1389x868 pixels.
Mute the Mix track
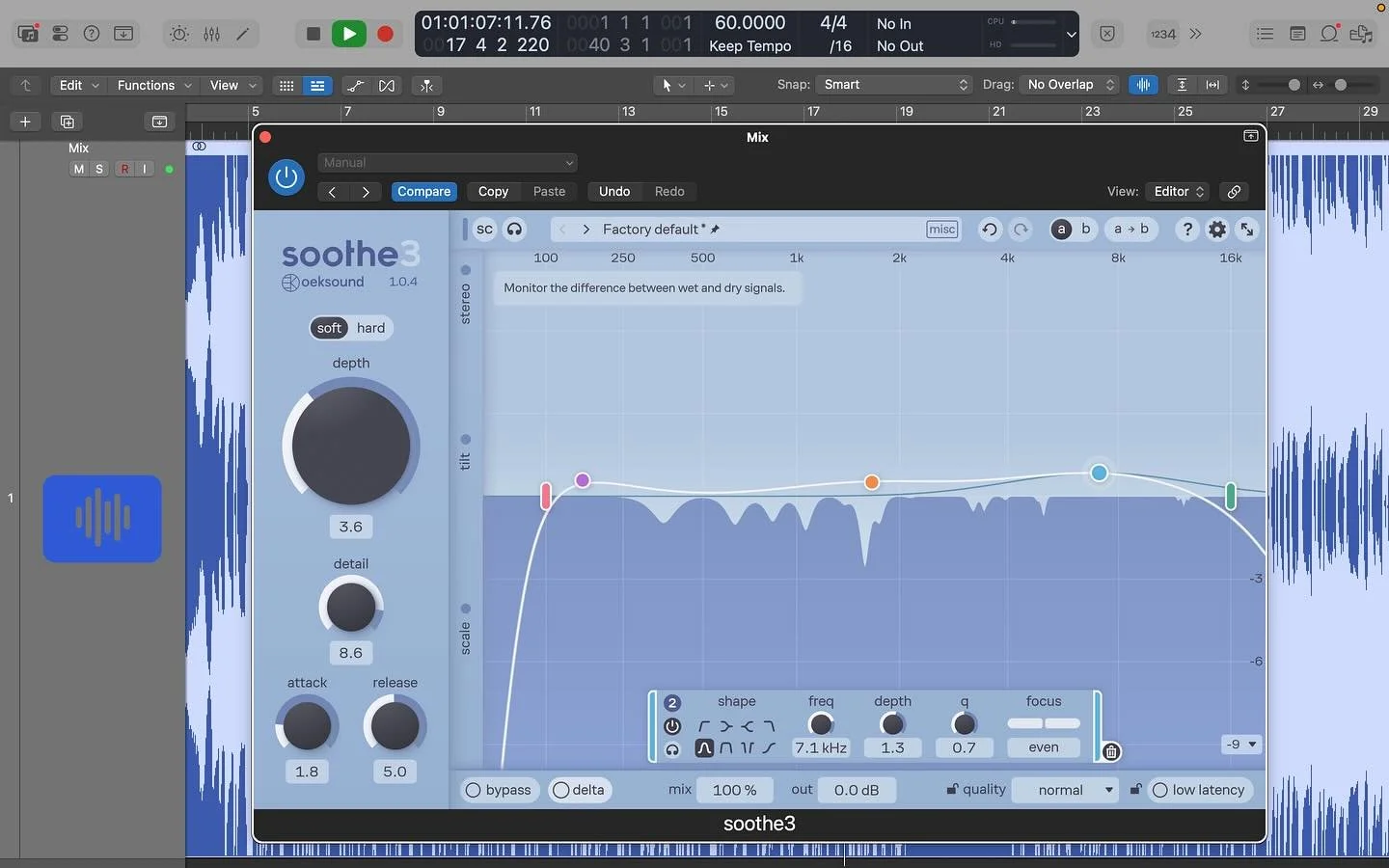79,169
